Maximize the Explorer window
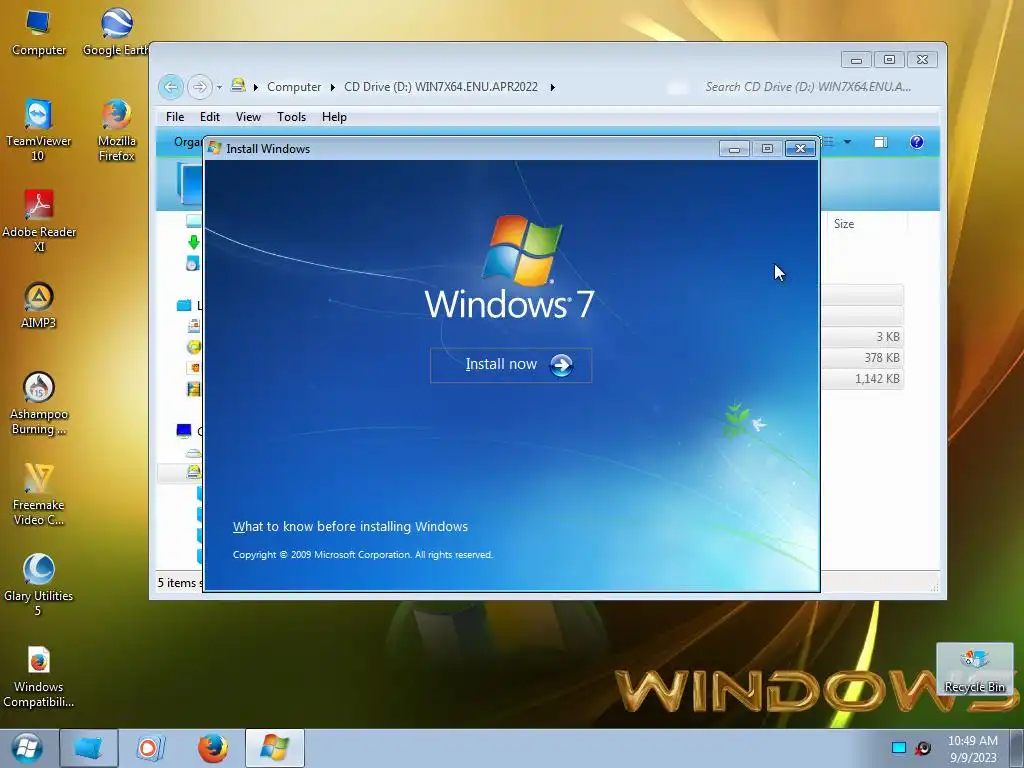Viewport: 1024px width, 768px height. pos(889,59)
